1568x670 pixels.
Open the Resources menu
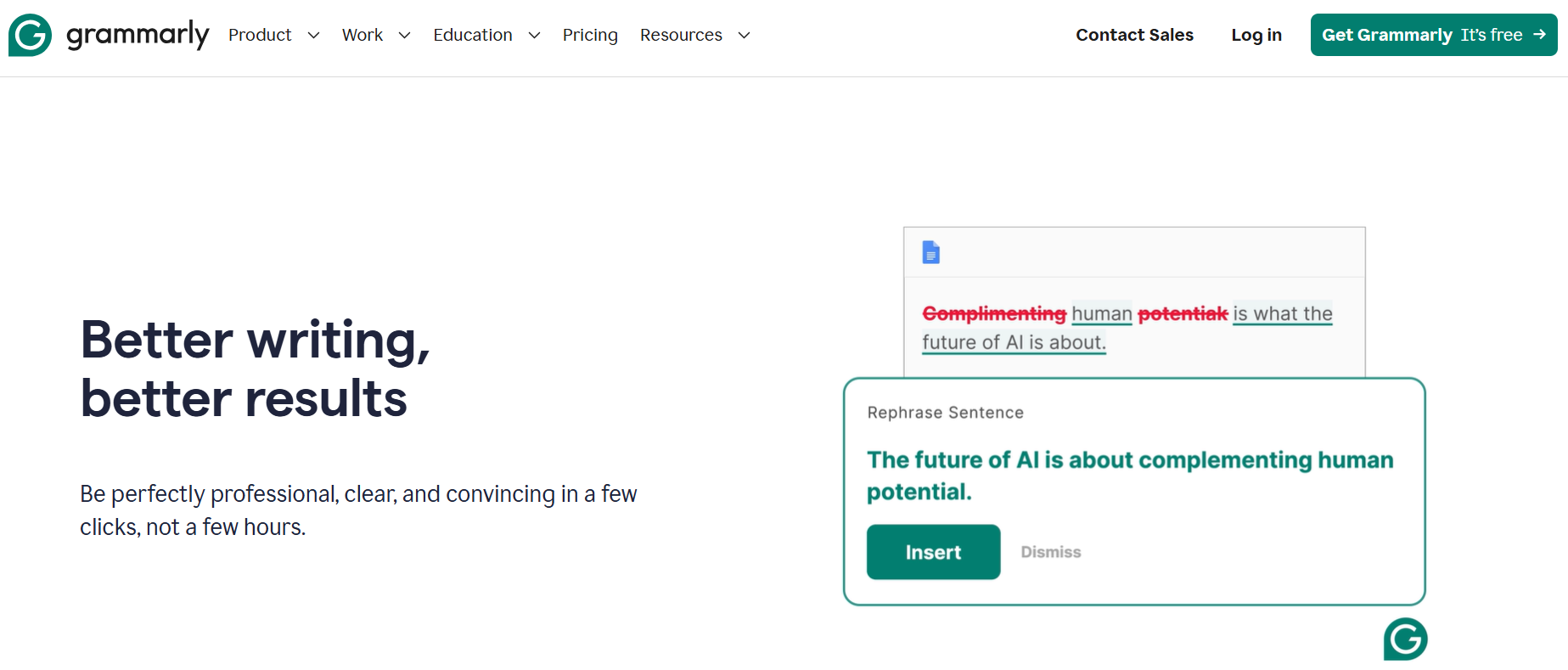pyautogui.click(x=681, y=35)
